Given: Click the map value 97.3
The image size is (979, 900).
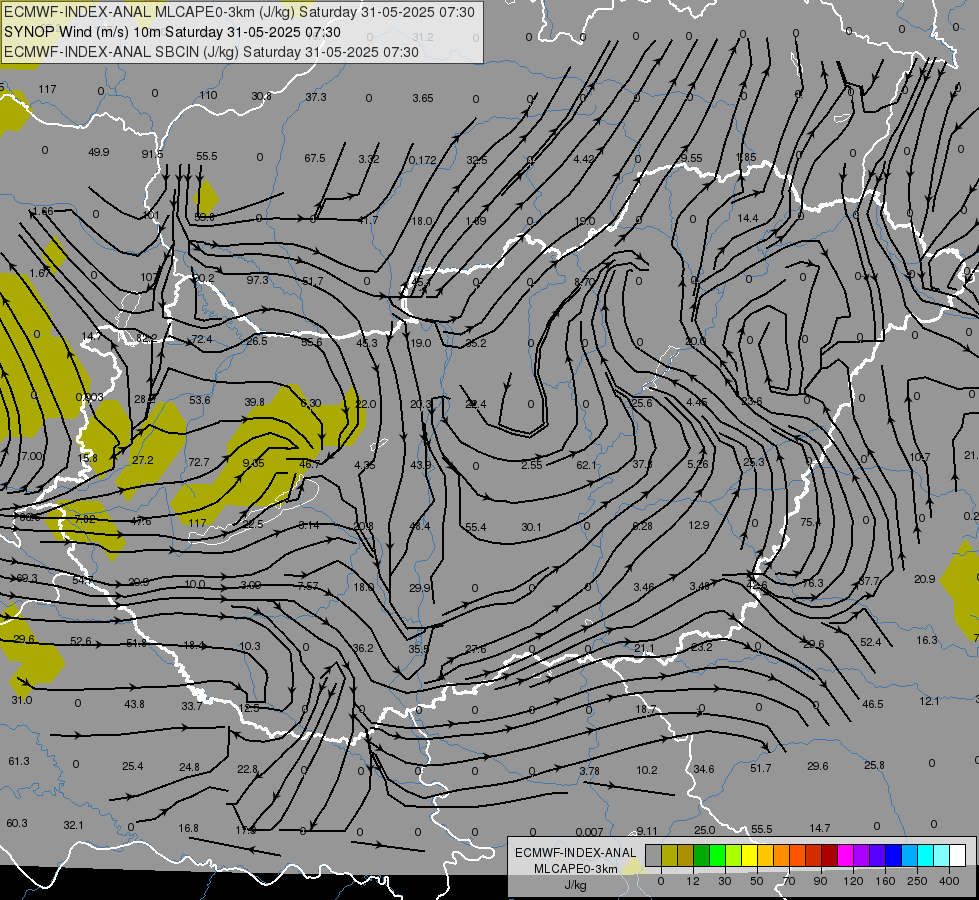Looking at the screenshot, I should pos(257,280).
